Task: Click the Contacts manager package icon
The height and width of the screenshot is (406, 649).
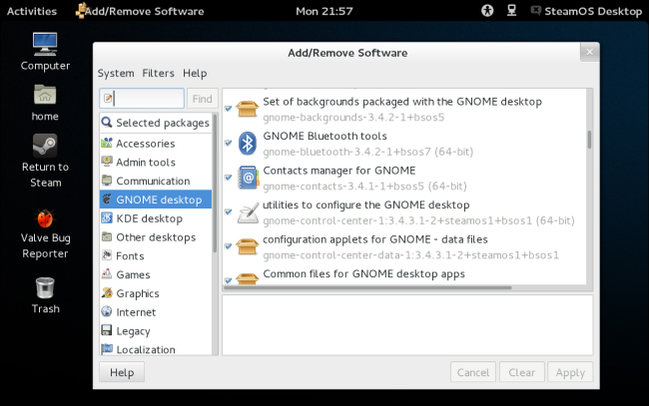Action: tap(248, 178)
